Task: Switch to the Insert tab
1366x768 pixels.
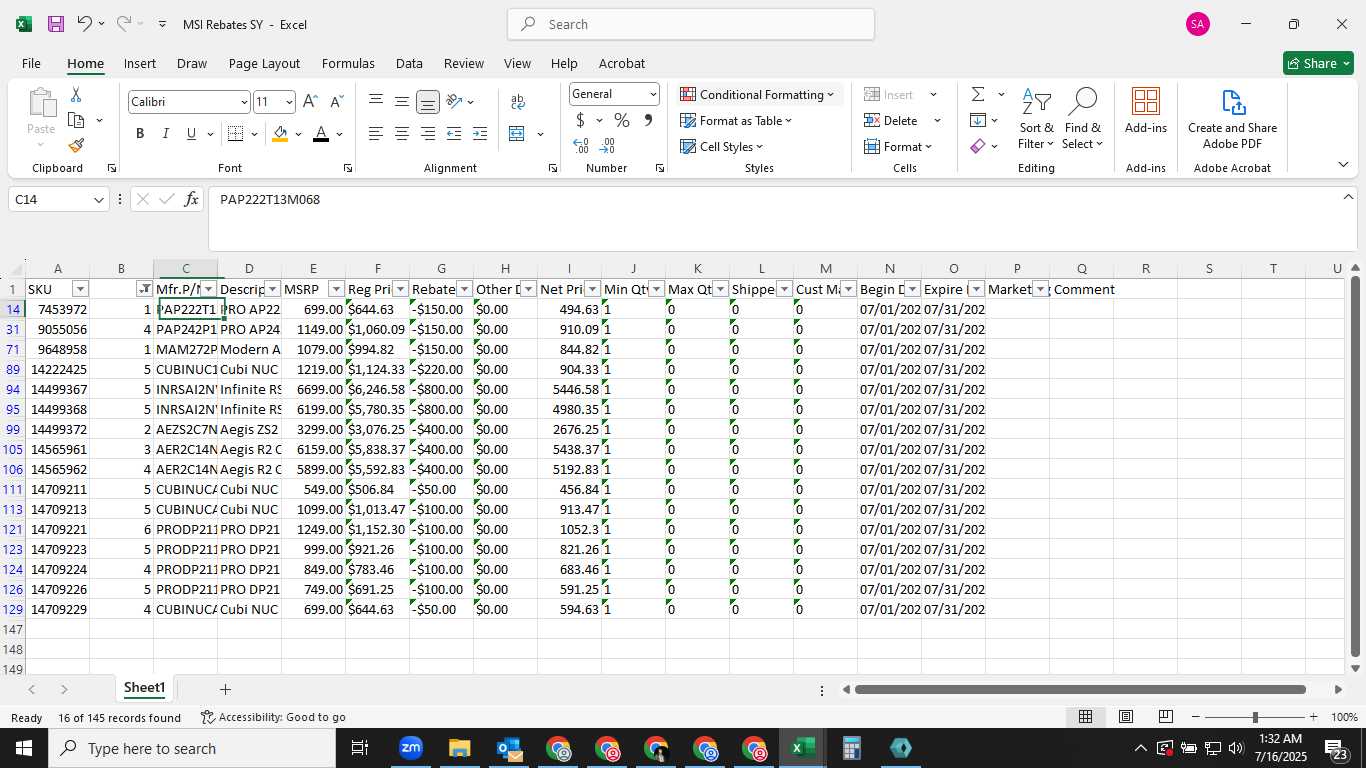Action: [x=140, y=63]
